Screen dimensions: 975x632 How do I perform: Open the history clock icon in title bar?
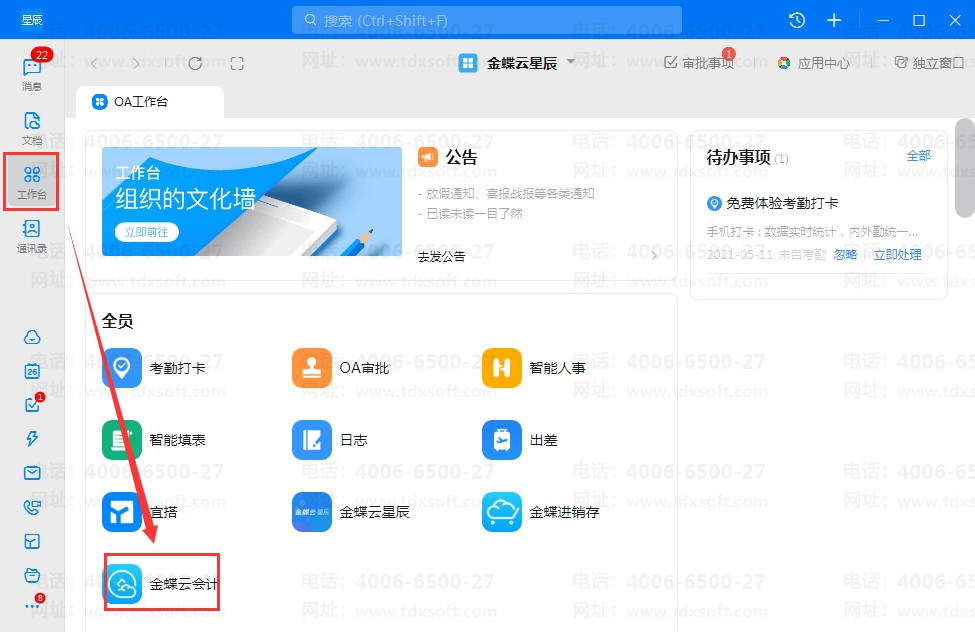click(797, 20)
